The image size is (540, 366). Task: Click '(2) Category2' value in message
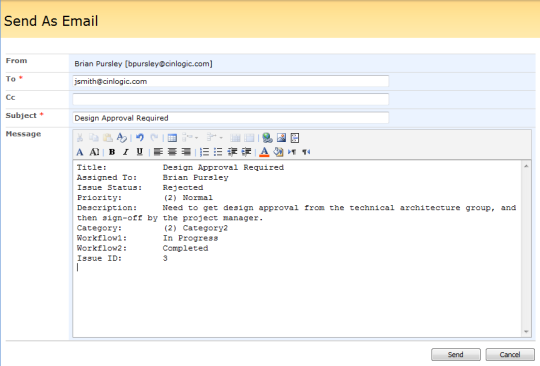pos(195,228)
